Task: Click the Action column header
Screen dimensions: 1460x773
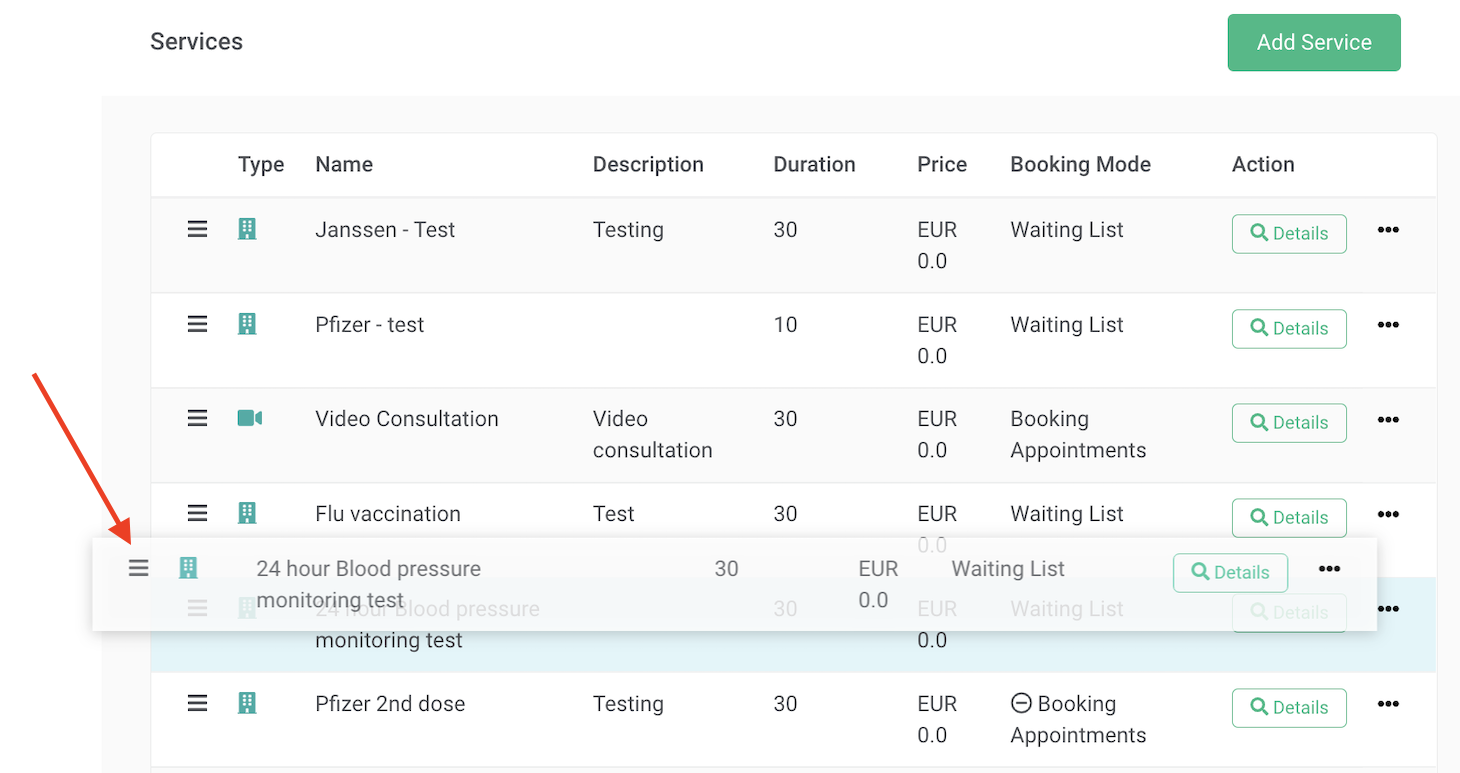Action: pyautogui.click(x=1263, y=165)
